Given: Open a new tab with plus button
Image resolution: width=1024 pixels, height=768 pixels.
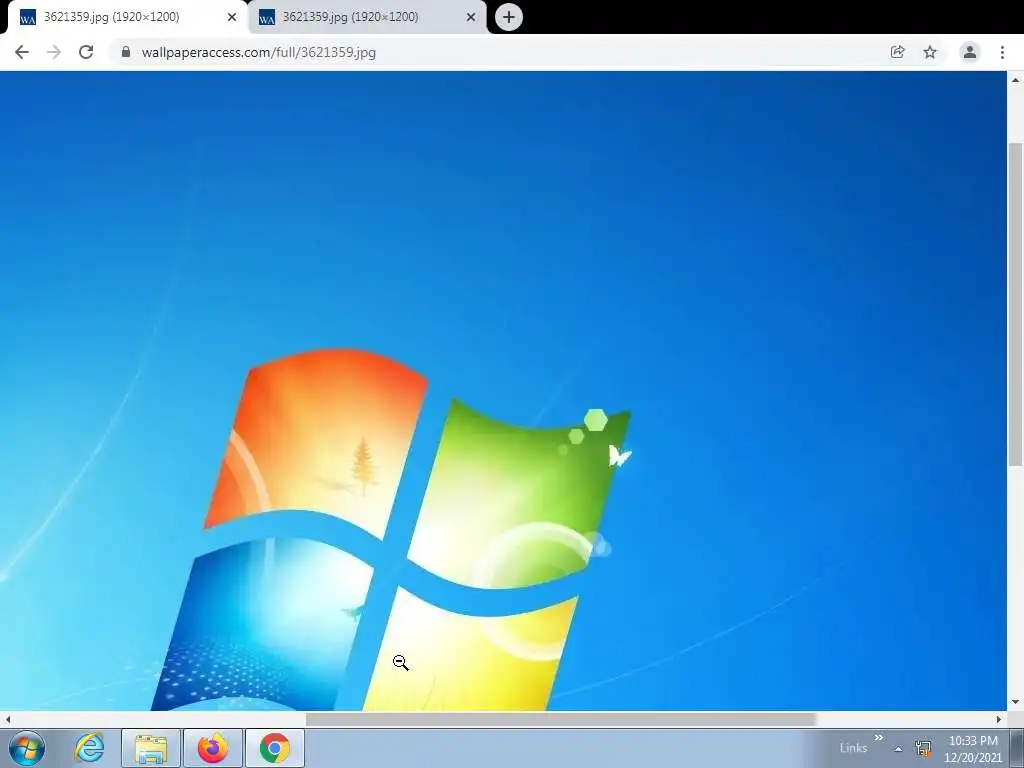Looking at the screenshot, I should click(x=509, y=17).
